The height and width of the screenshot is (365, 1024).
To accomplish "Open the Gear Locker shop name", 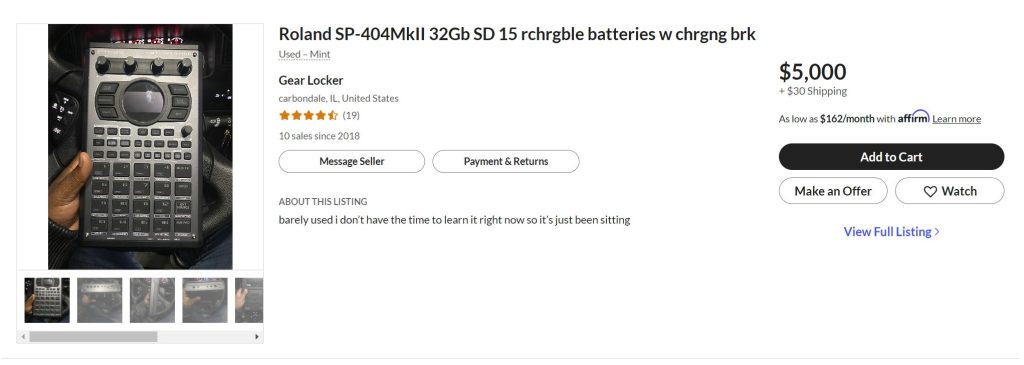I will (311, 80).
